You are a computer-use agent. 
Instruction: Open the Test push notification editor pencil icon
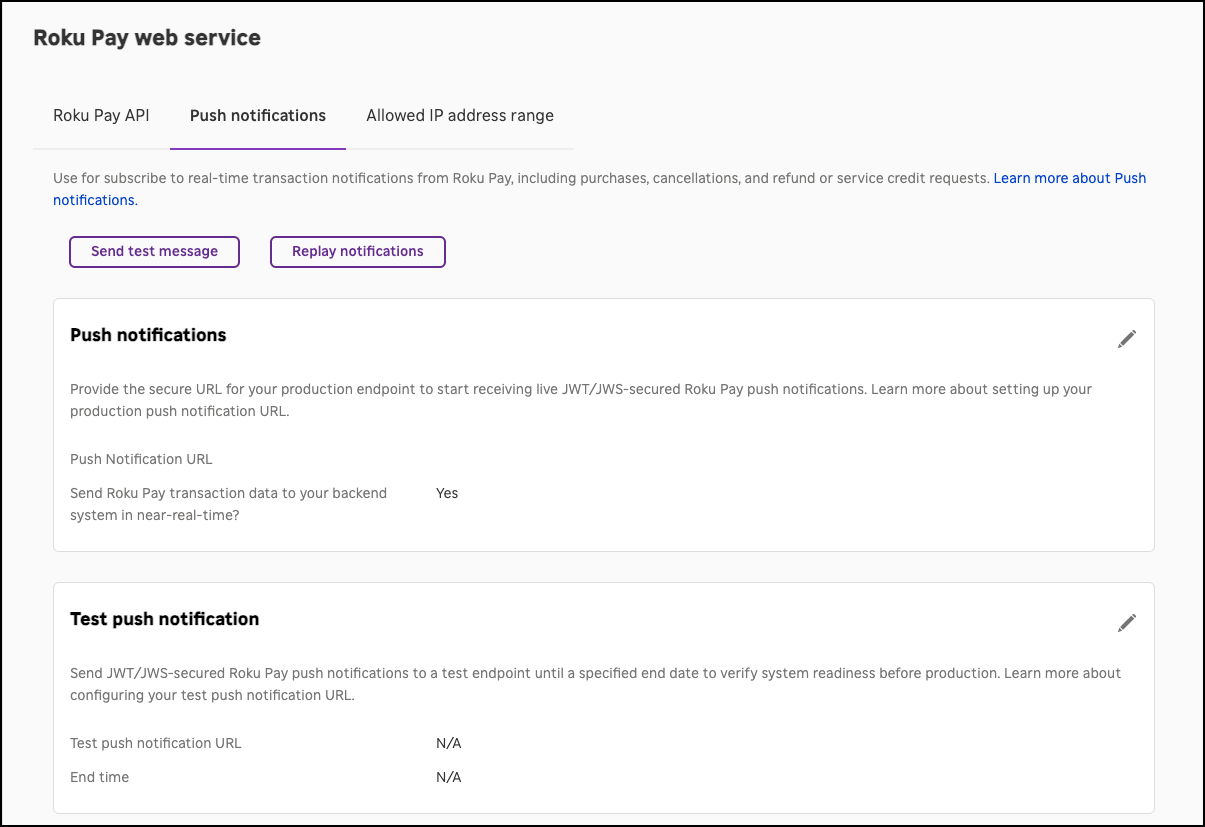1126,622
